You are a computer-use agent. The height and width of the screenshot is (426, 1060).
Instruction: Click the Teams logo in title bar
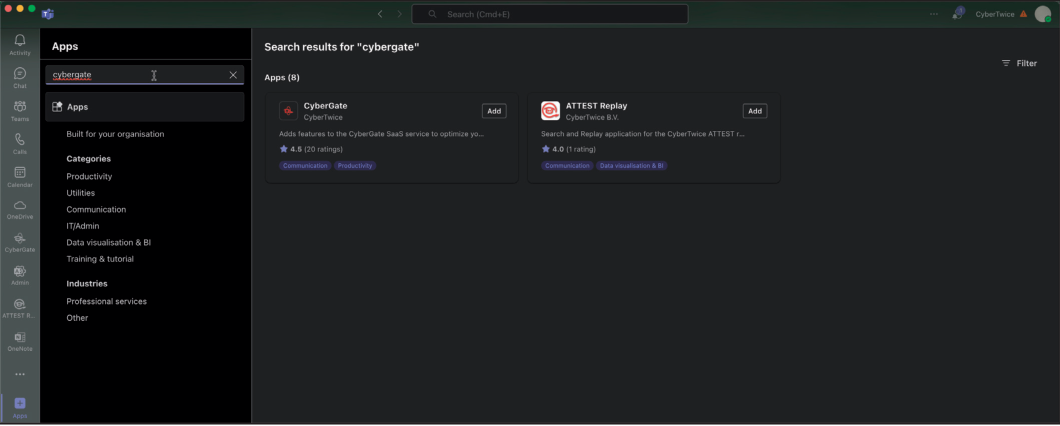tap(47, 14)
